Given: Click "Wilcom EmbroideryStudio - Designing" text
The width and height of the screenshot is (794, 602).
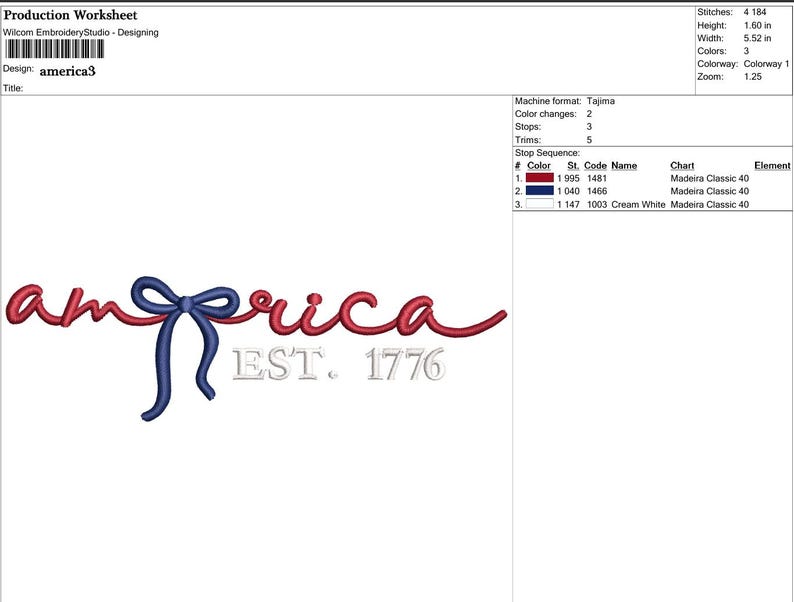Looking at the screenshot, I should point(81,32).
